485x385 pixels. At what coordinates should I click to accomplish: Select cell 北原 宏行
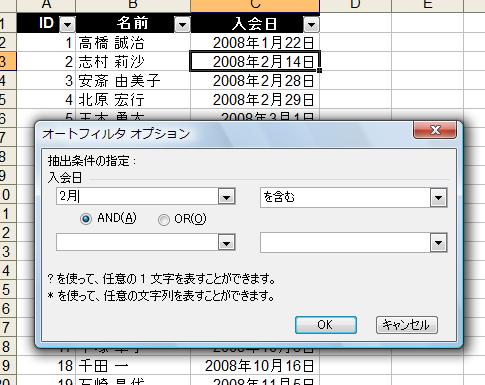(133, 99)
